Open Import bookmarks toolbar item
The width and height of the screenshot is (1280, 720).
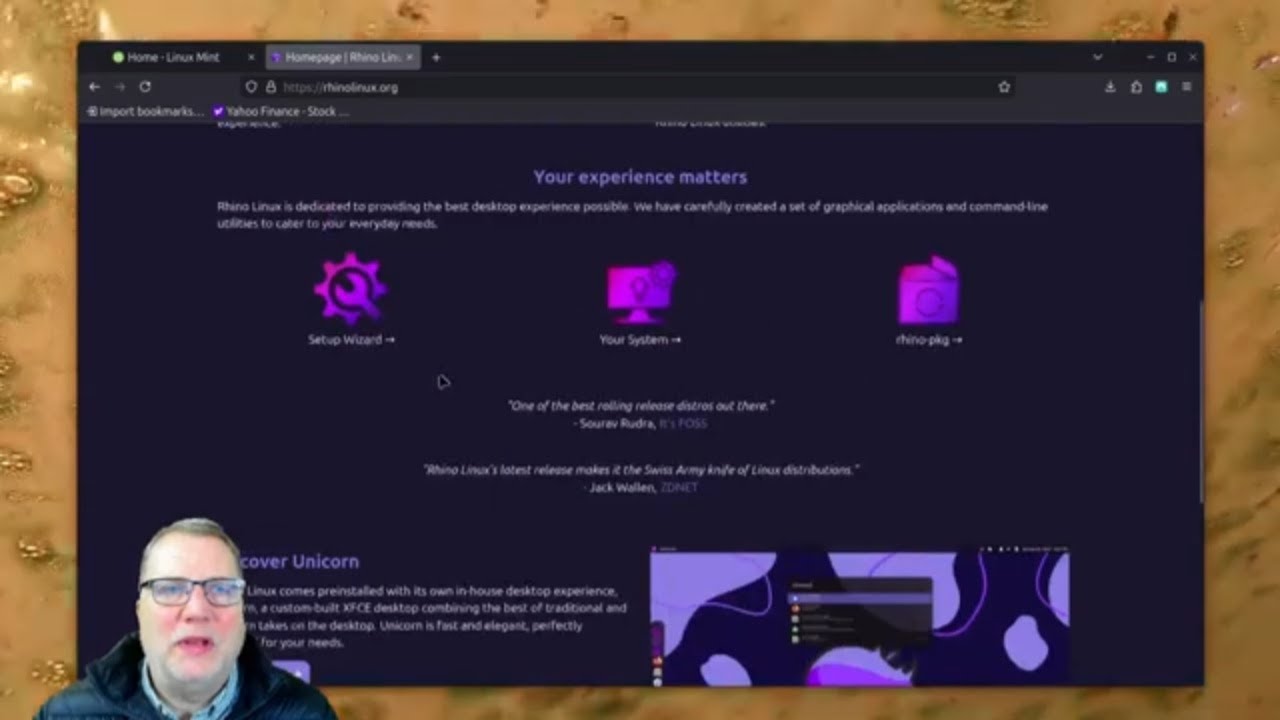click(x=146, y=111)
